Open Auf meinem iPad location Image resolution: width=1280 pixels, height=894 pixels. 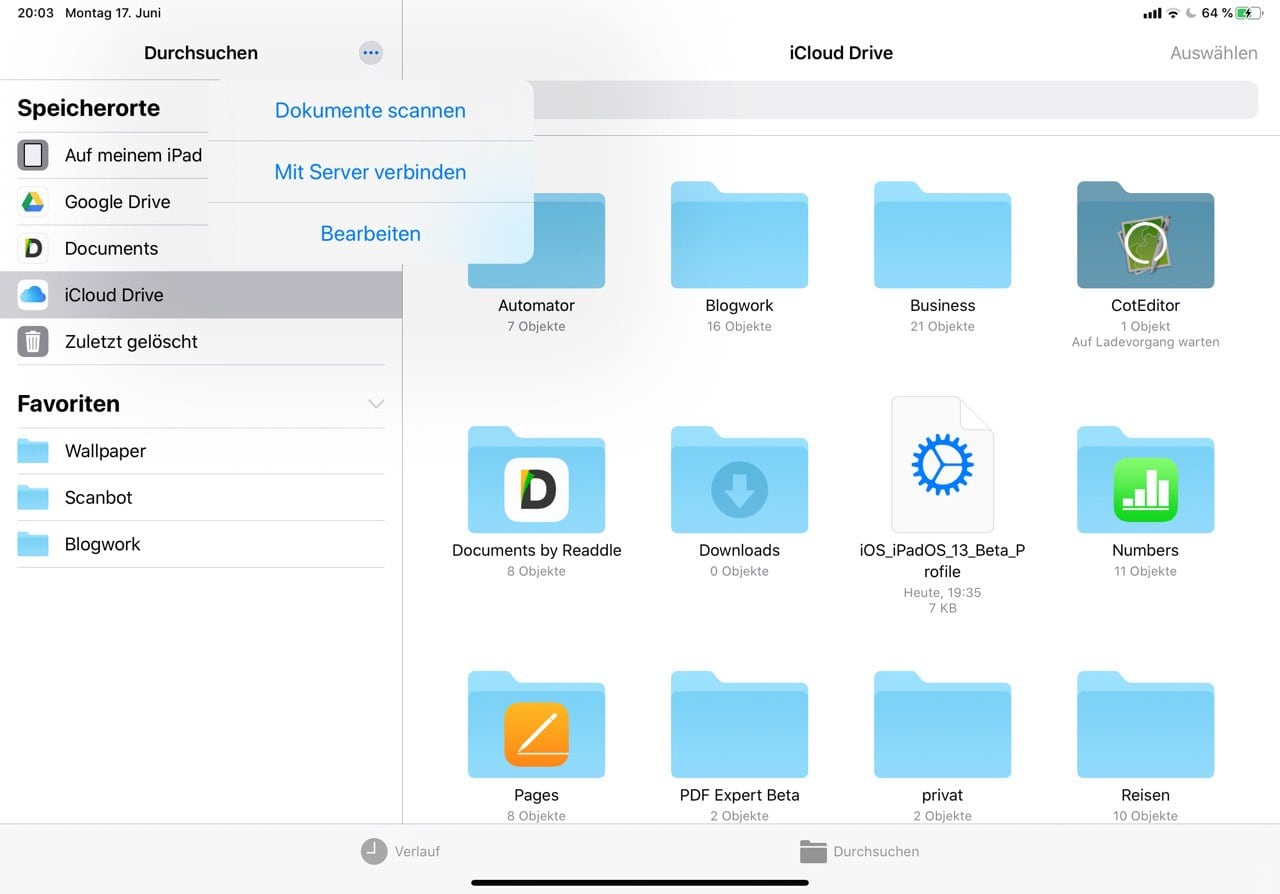[200, 155]
